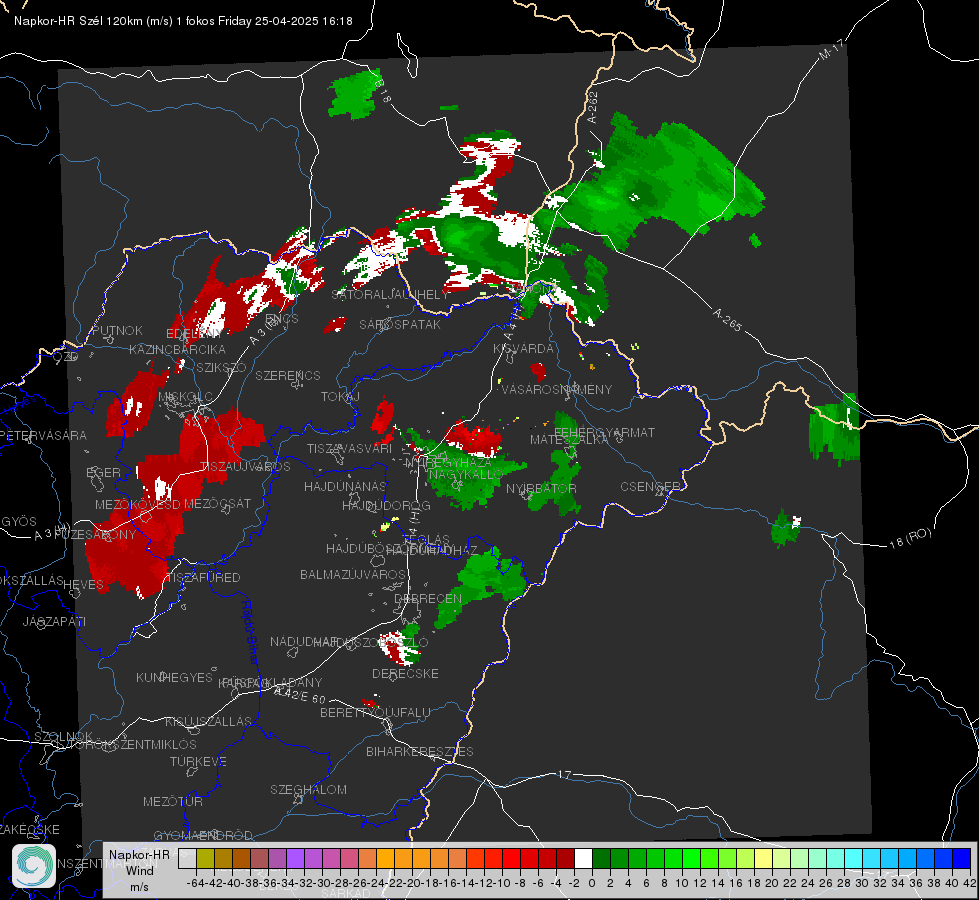Click the SZERENCS town label

pos(288,375)
